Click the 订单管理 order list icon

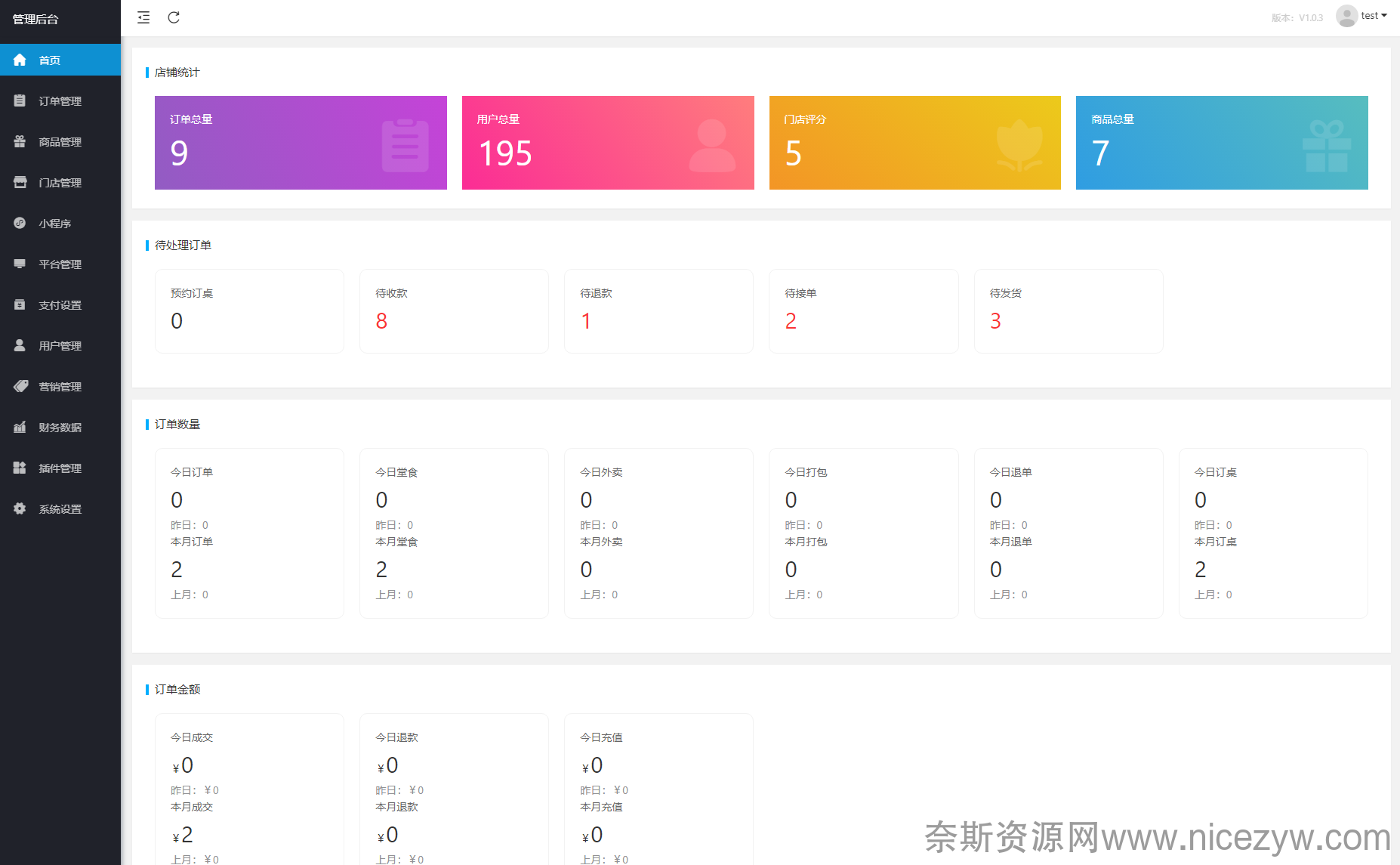click(20, 100)
